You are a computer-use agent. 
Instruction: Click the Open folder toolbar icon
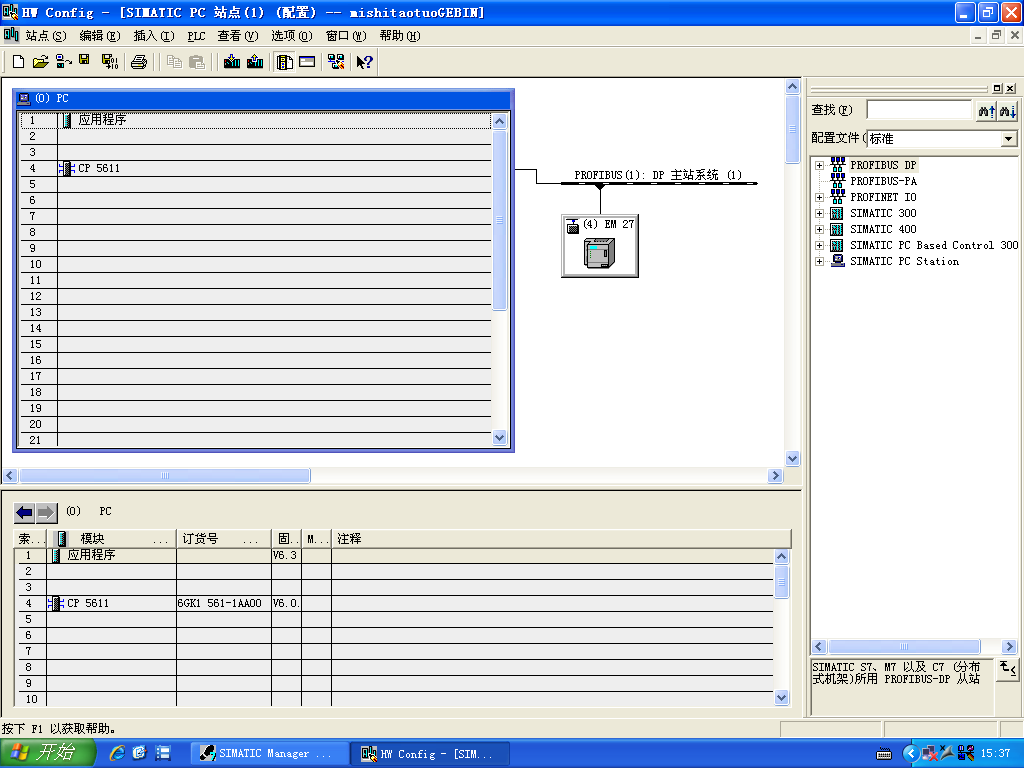click(40, 62)
